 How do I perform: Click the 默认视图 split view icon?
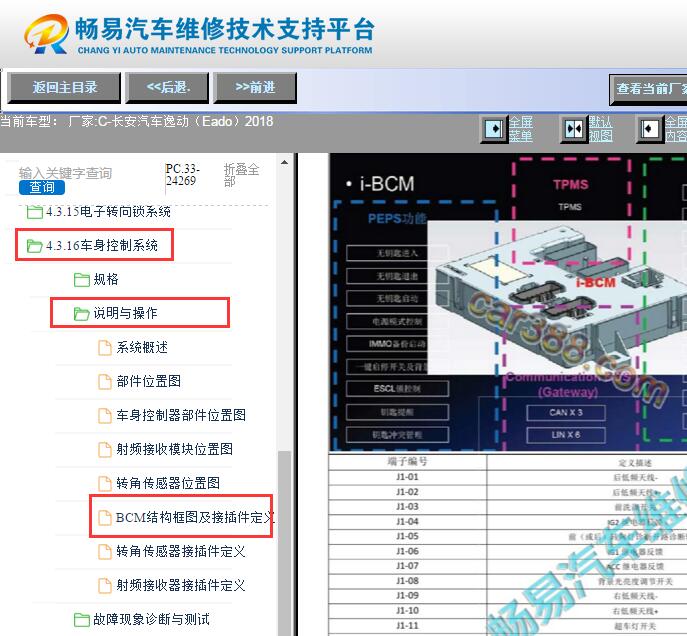[574, 129]
